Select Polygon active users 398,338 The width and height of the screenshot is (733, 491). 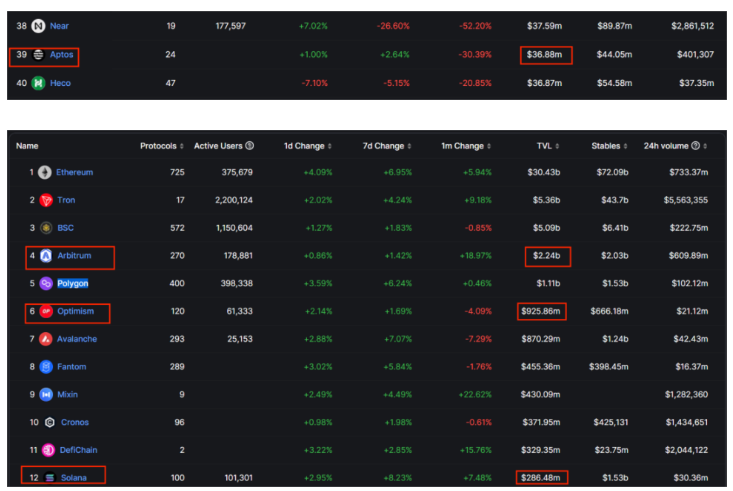click(x=237, y=283)
